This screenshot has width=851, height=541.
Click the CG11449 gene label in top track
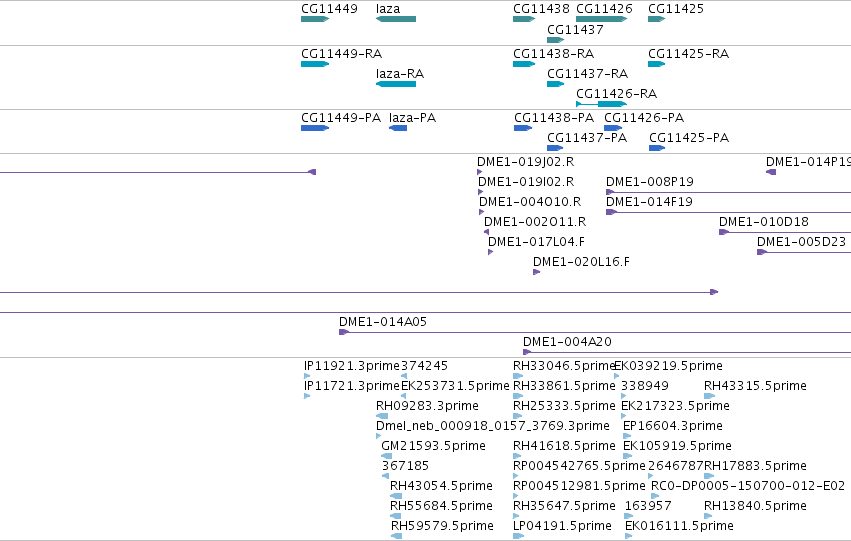329,9
